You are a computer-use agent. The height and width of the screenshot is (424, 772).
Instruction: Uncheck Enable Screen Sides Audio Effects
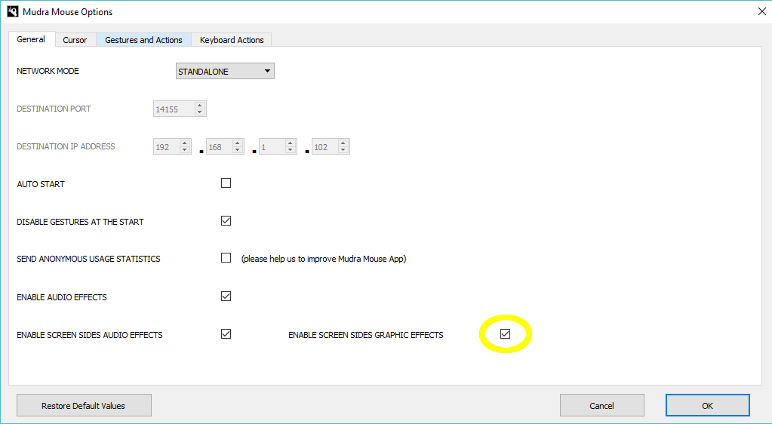point(226,334)
